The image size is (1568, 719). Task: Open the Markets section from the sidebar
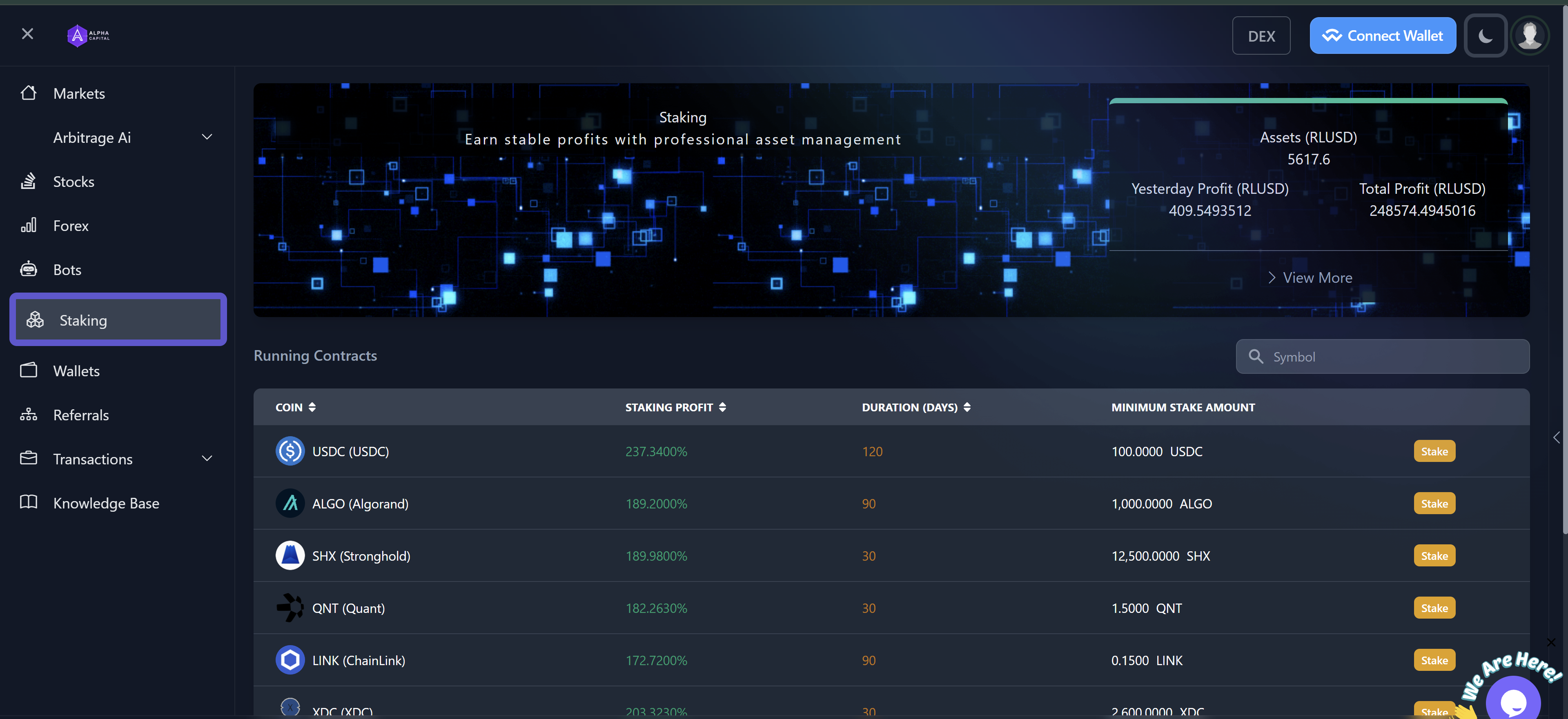78,93
